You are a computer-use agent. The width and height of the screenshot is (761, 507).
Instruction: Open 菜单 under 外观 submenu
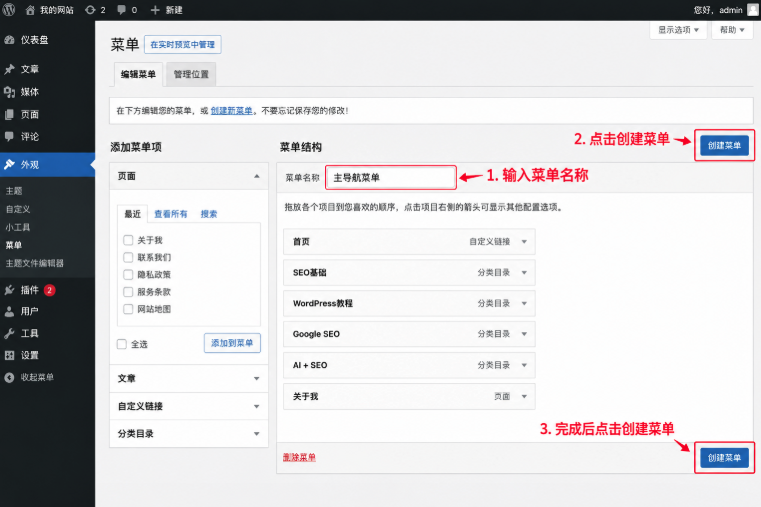(x=14, y=245)
